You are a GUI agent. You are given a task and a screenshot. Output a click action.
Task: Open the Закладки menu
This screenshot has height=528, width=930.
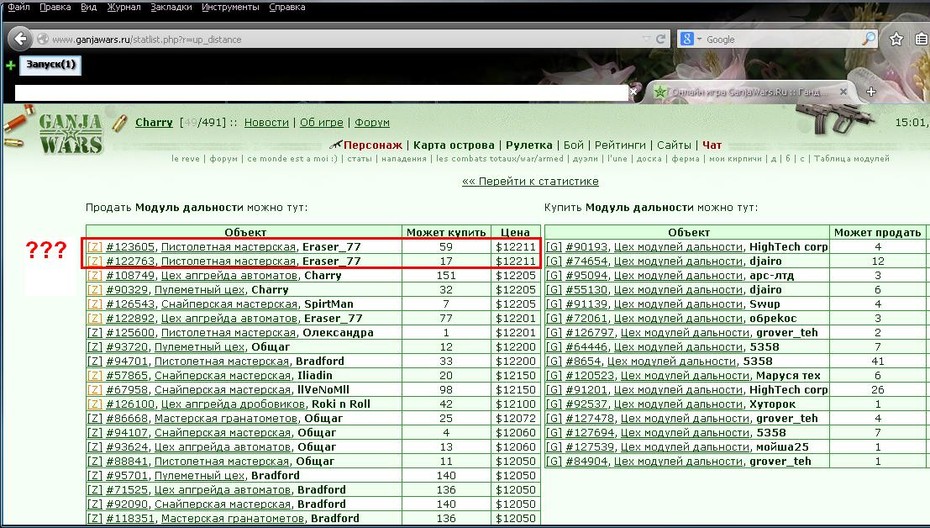pos(171,7)
